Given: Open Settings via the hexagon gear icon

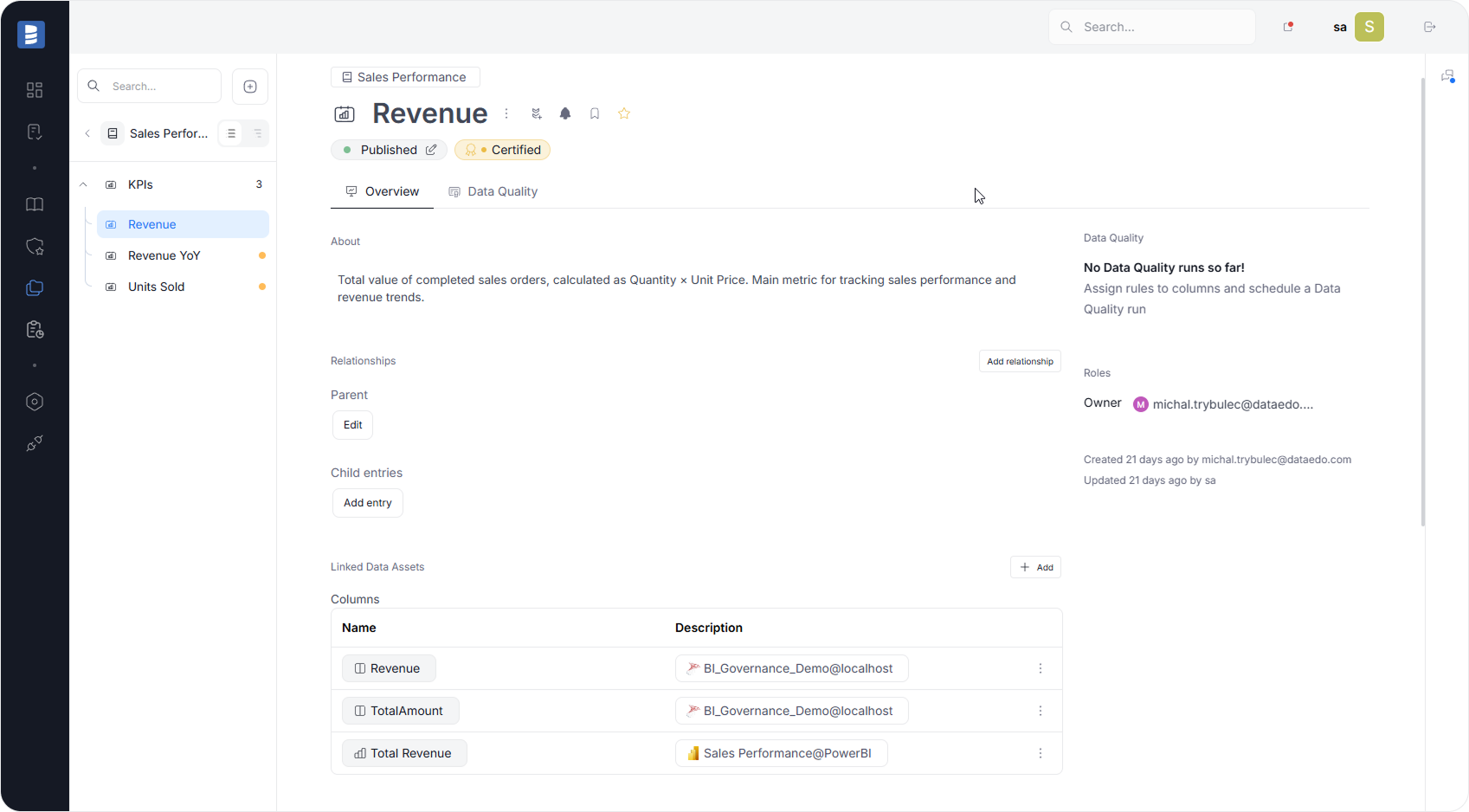Looking at the screenshot, I should pos(35,402).
